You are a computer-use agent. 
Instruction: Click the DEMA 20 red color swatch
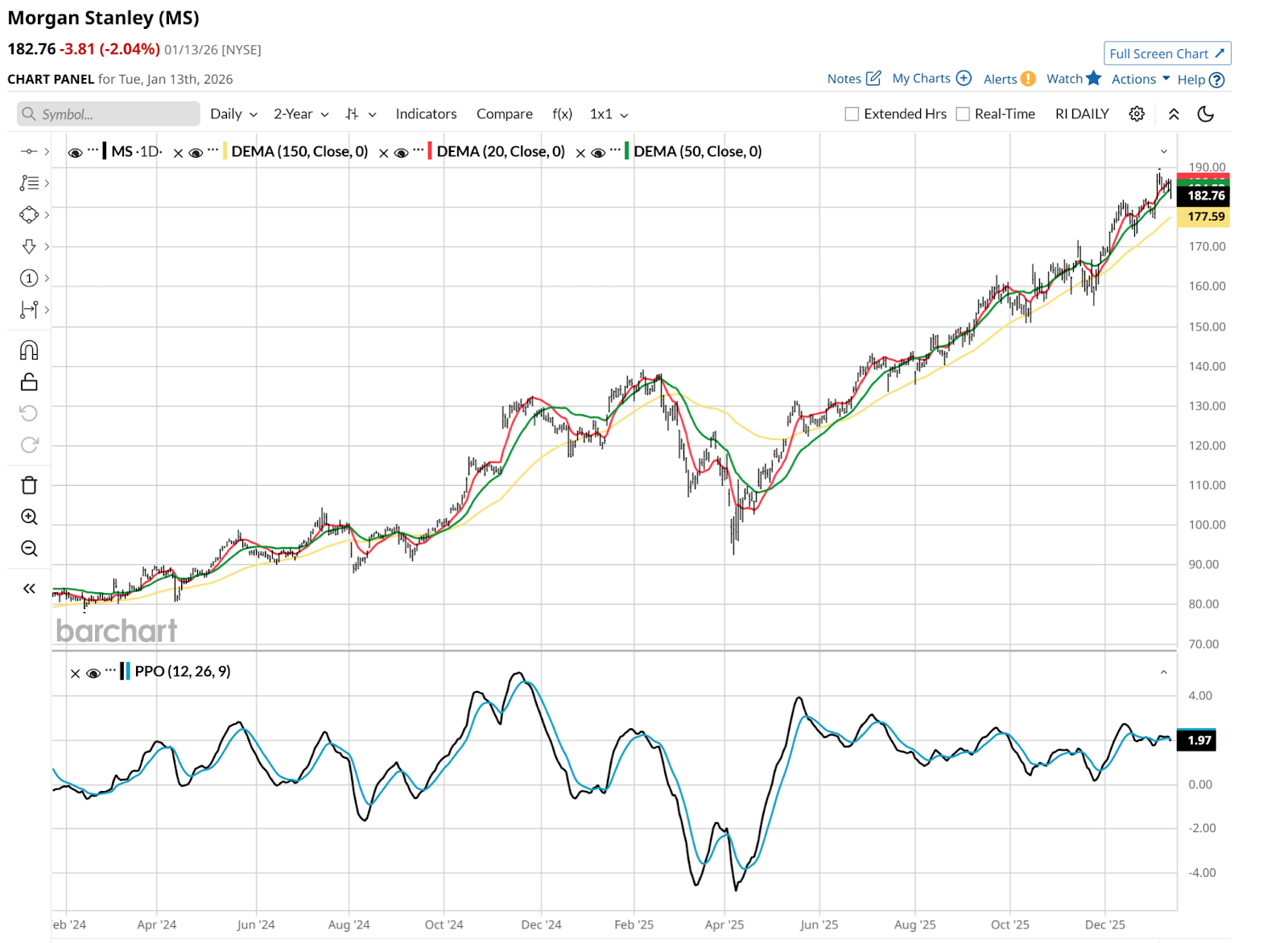(x=430, y=151)
